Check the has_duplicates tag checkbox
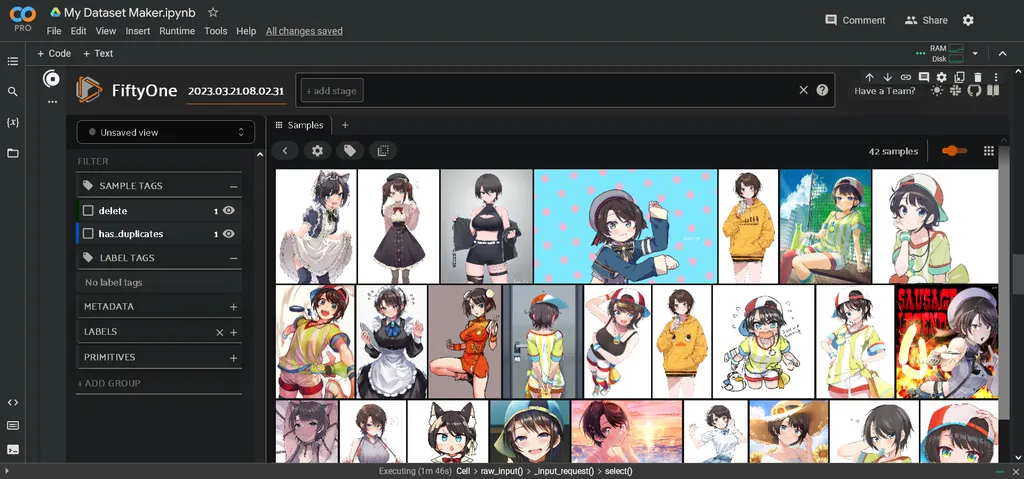Viewport: 1024px width, 479px height. [88, 234]
